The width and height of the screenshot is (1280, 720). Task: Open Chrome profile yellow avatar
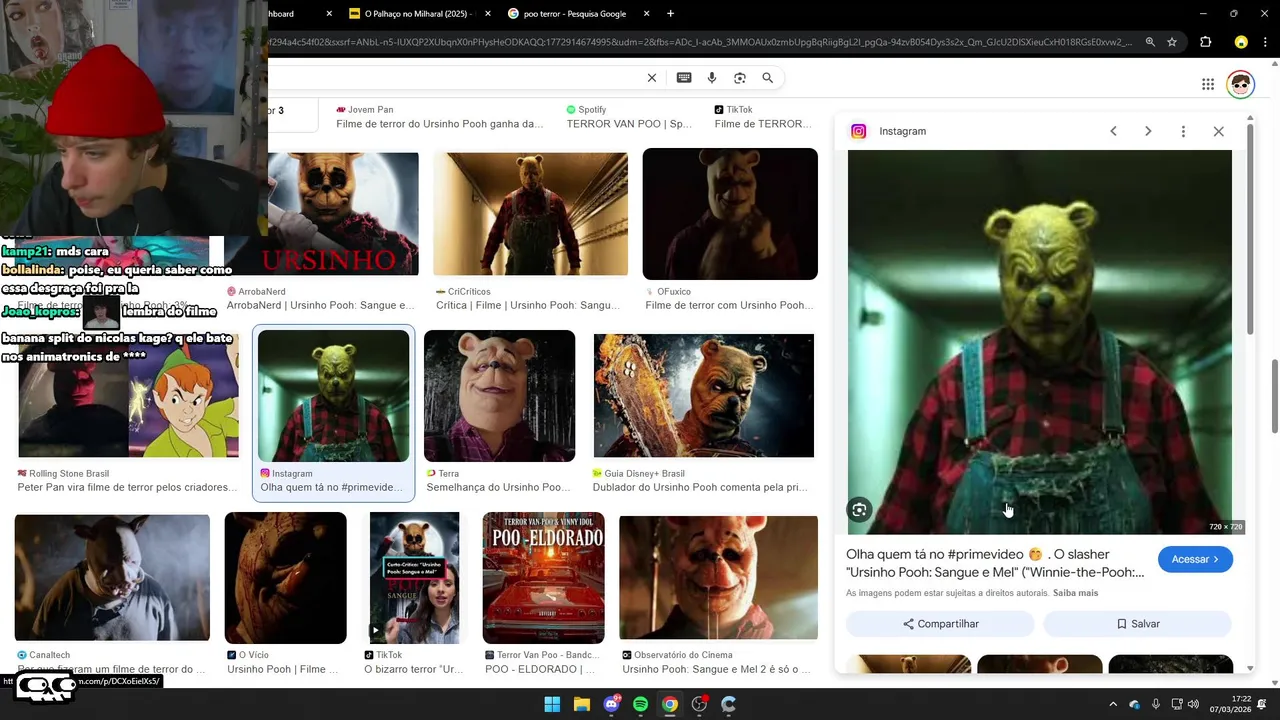tap(1241, 42)
